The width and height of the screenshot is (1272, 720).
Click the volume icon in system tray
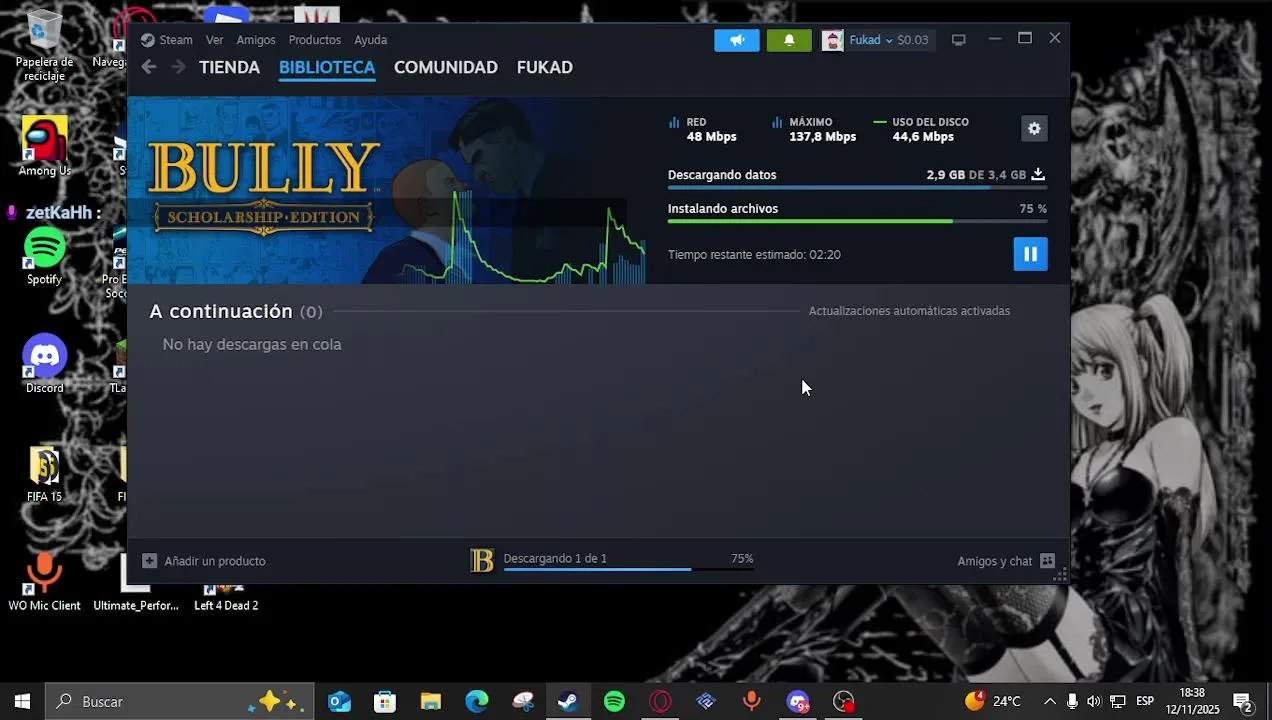[1094, 702]
